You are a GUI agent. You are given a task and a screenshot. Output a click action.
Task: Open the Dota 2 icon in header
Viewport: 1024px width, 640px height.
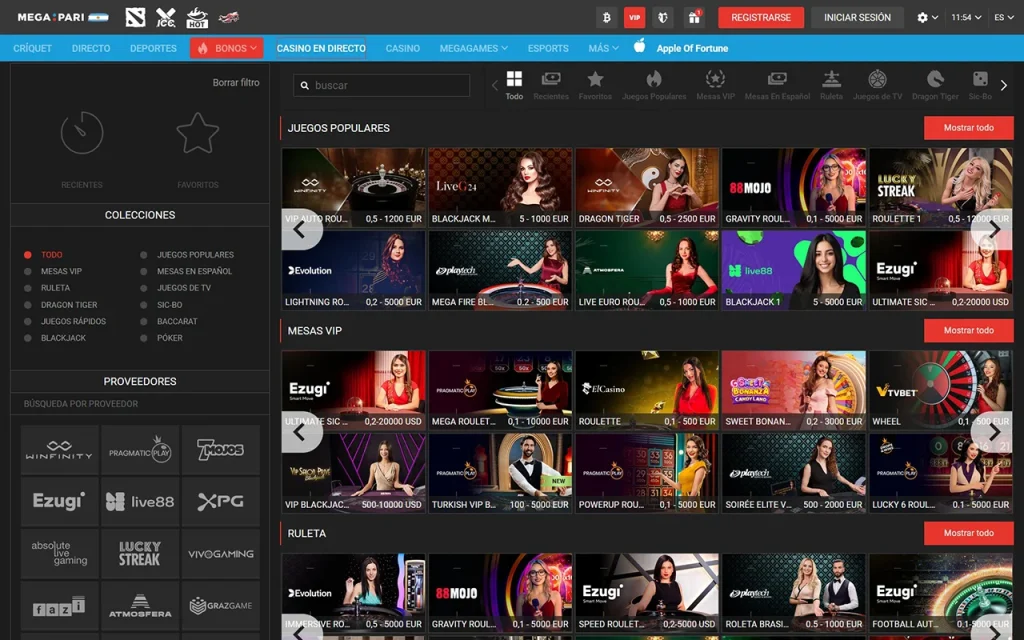135,18
